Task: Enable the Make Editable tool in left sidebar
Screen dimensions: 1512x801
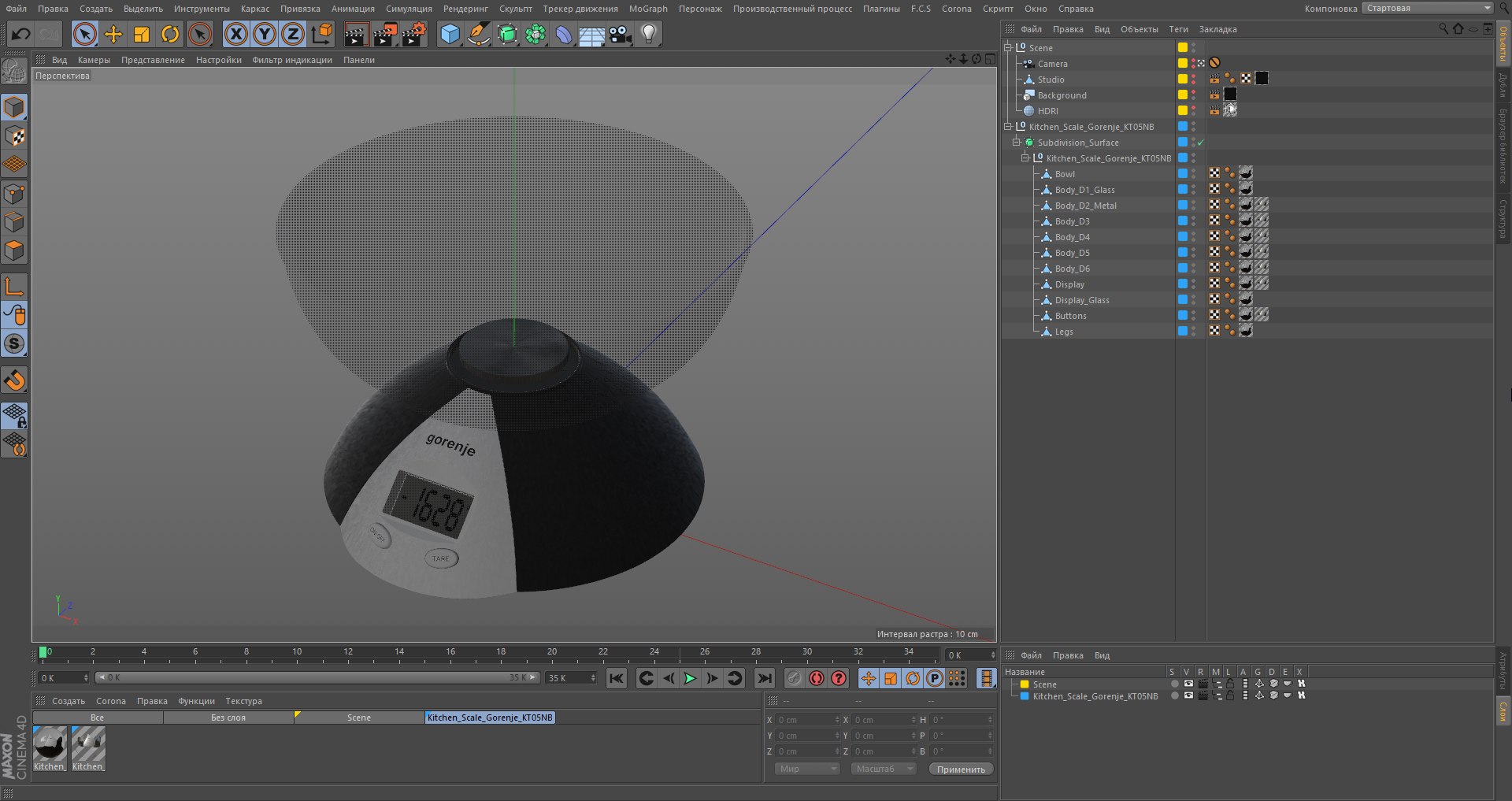Action: coord(14,72)
